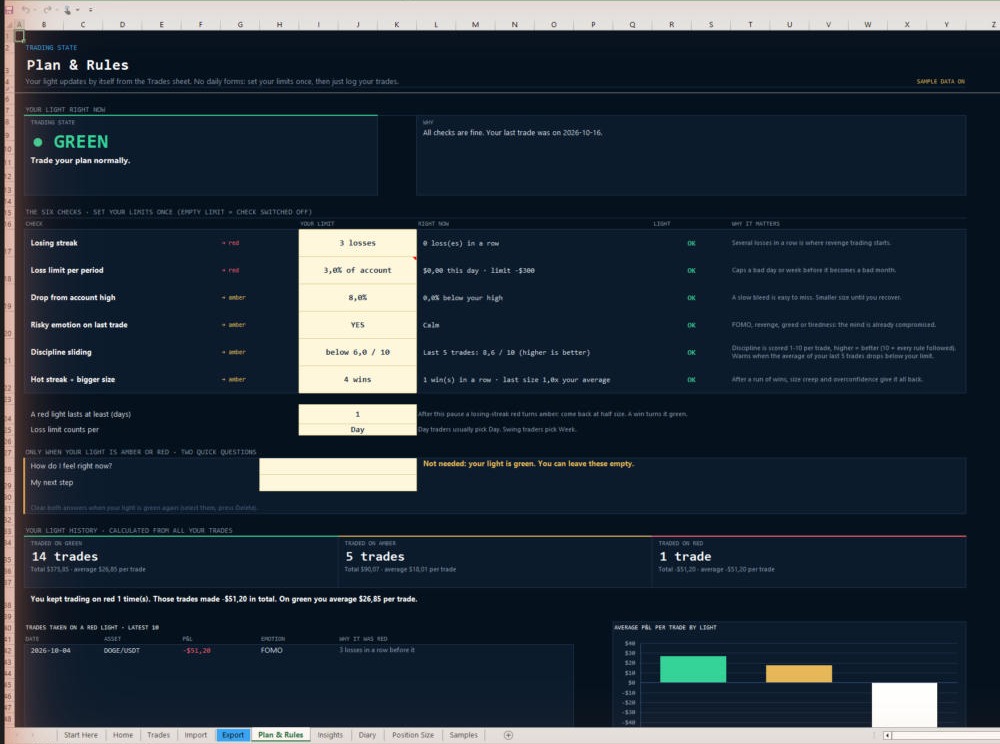Go to the Trades sheet tab
Image resolution: width=1000 pixels, height=744 pixels.
tap(159, 735)
